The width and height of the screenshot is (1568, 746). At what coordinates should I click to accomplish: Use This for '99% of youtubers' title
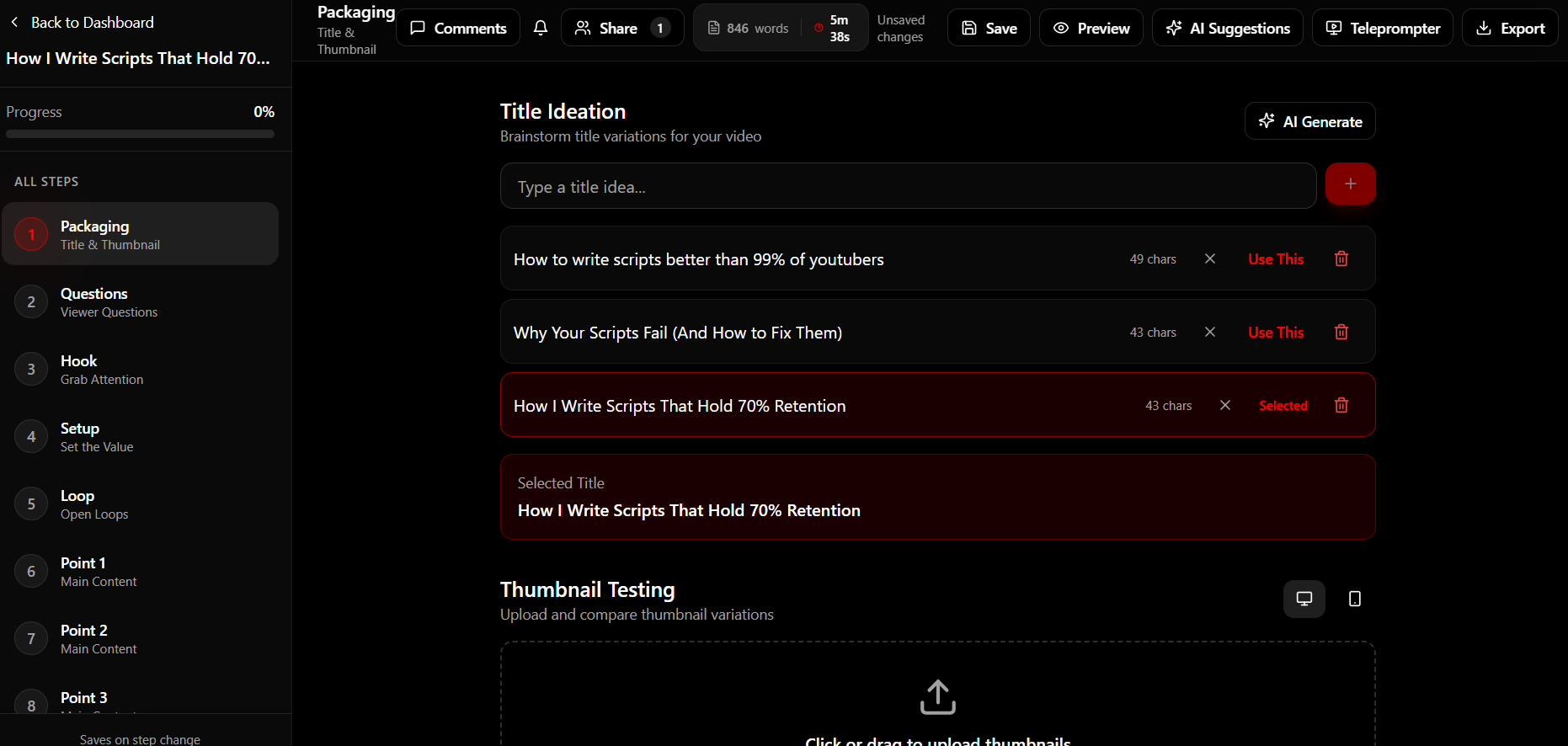click(x=1276, y=258)
